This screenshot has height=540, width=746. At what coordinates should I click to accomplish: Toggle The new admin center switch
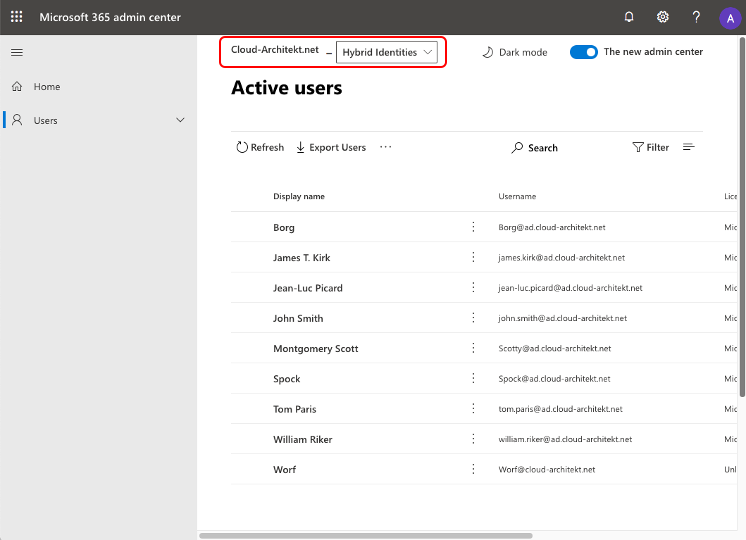pyautogui.click(x=584, y=52)
